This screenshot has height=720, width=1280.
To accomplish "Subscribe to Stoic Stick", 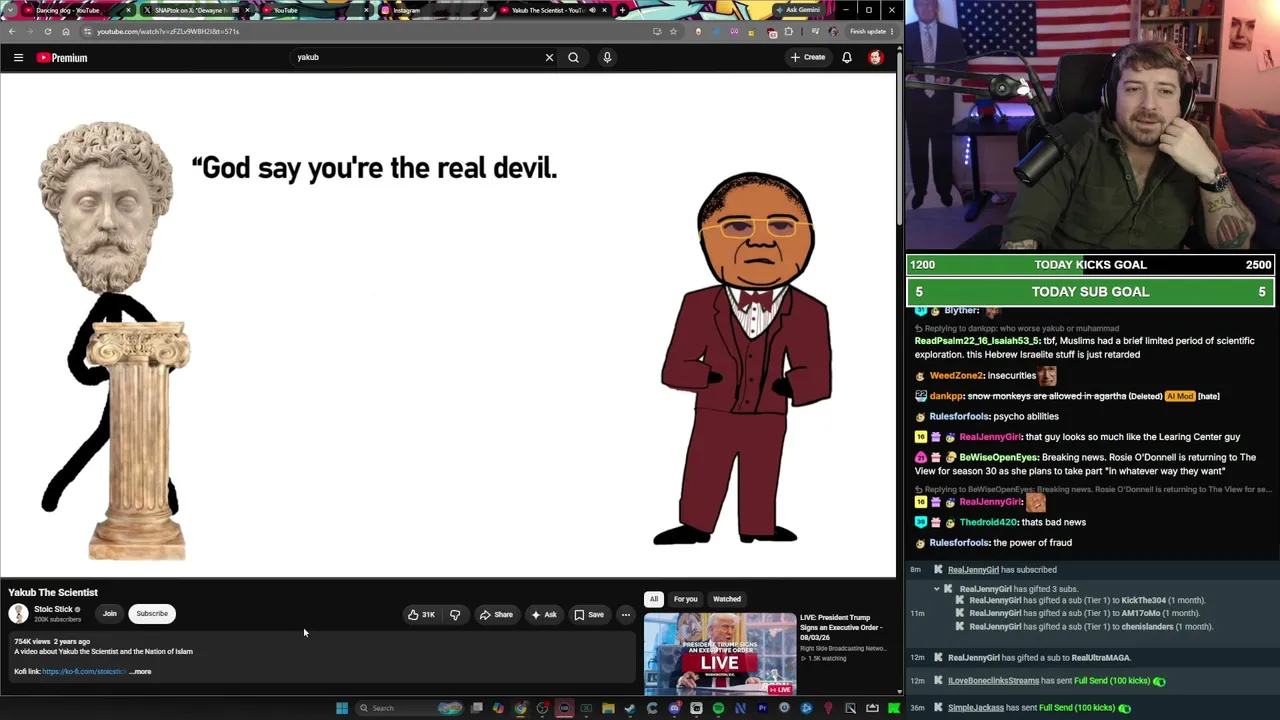I will pos(152,614).
